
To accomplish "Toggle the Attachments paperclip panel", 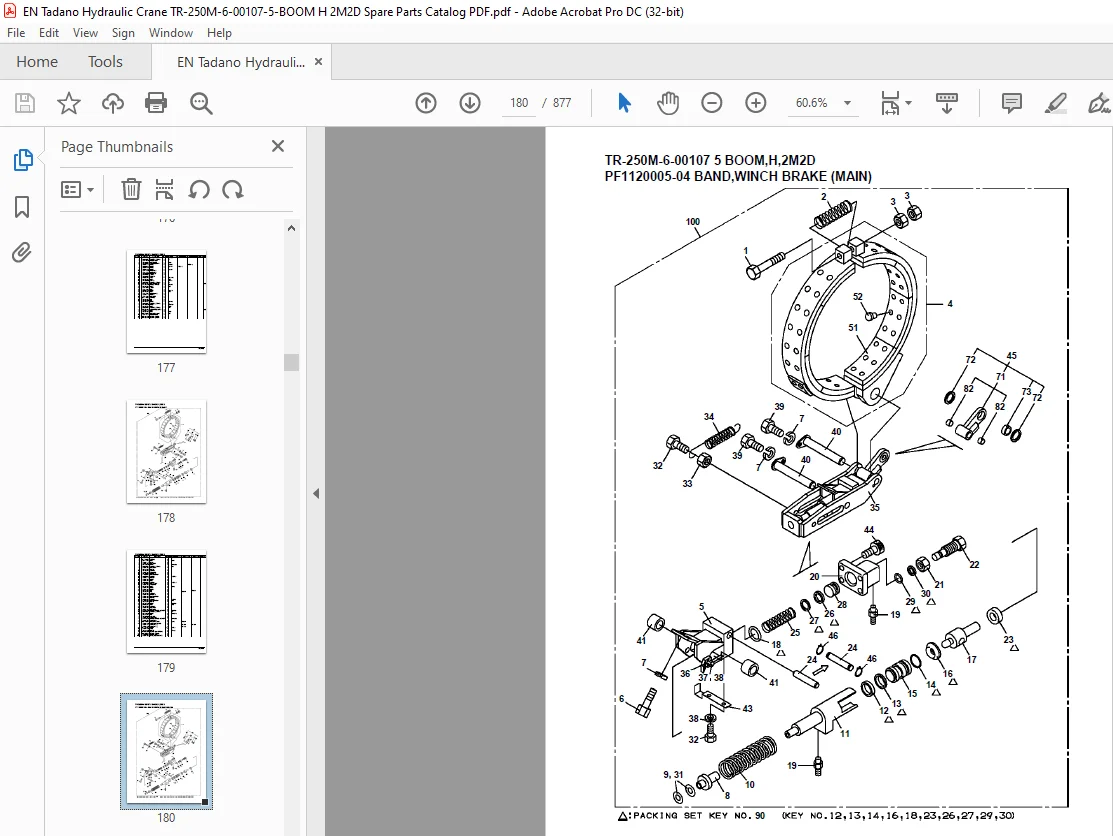I will click(x=22, y=253).
